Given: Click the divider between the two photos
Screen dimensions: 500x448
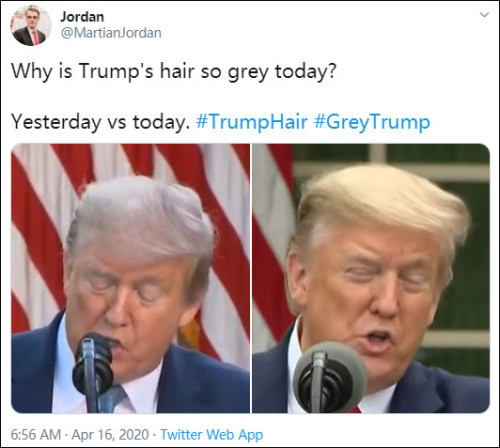Looking at the screenshot, I should pyautogui.click(x=251, y=278).
